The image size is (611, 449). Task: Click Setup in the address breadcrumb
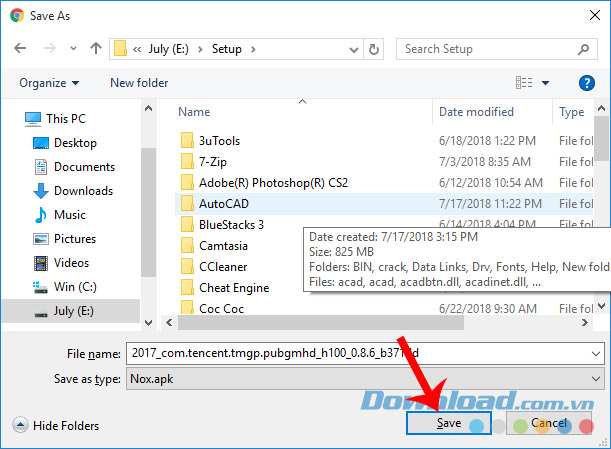(227, 49)
